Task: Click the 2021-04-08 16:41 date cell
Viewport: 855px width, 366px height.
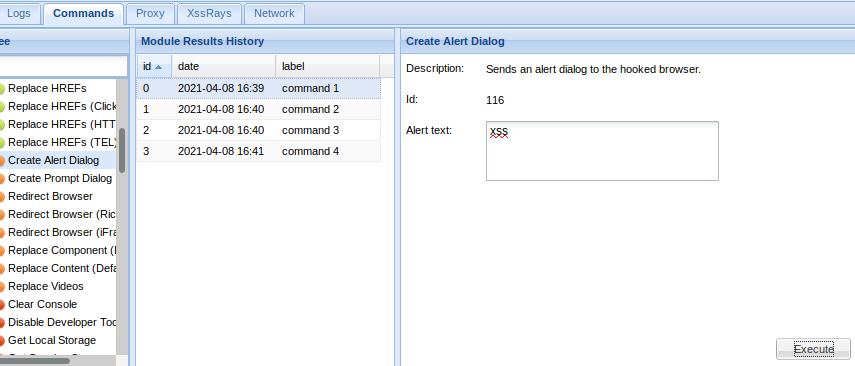Action: 221,151
